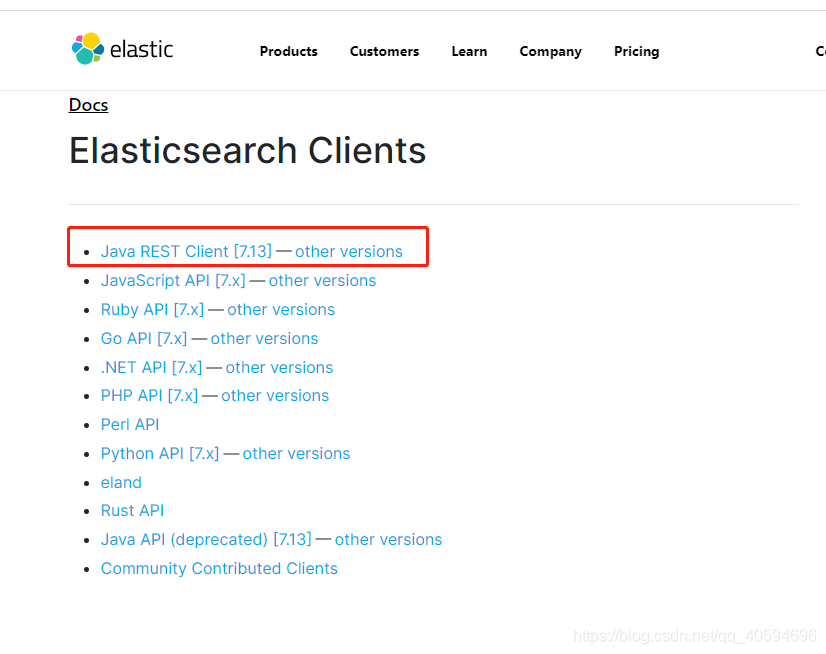
Task: View other versions of Python API
Action: pyautogui.click(x=296, y=453)
